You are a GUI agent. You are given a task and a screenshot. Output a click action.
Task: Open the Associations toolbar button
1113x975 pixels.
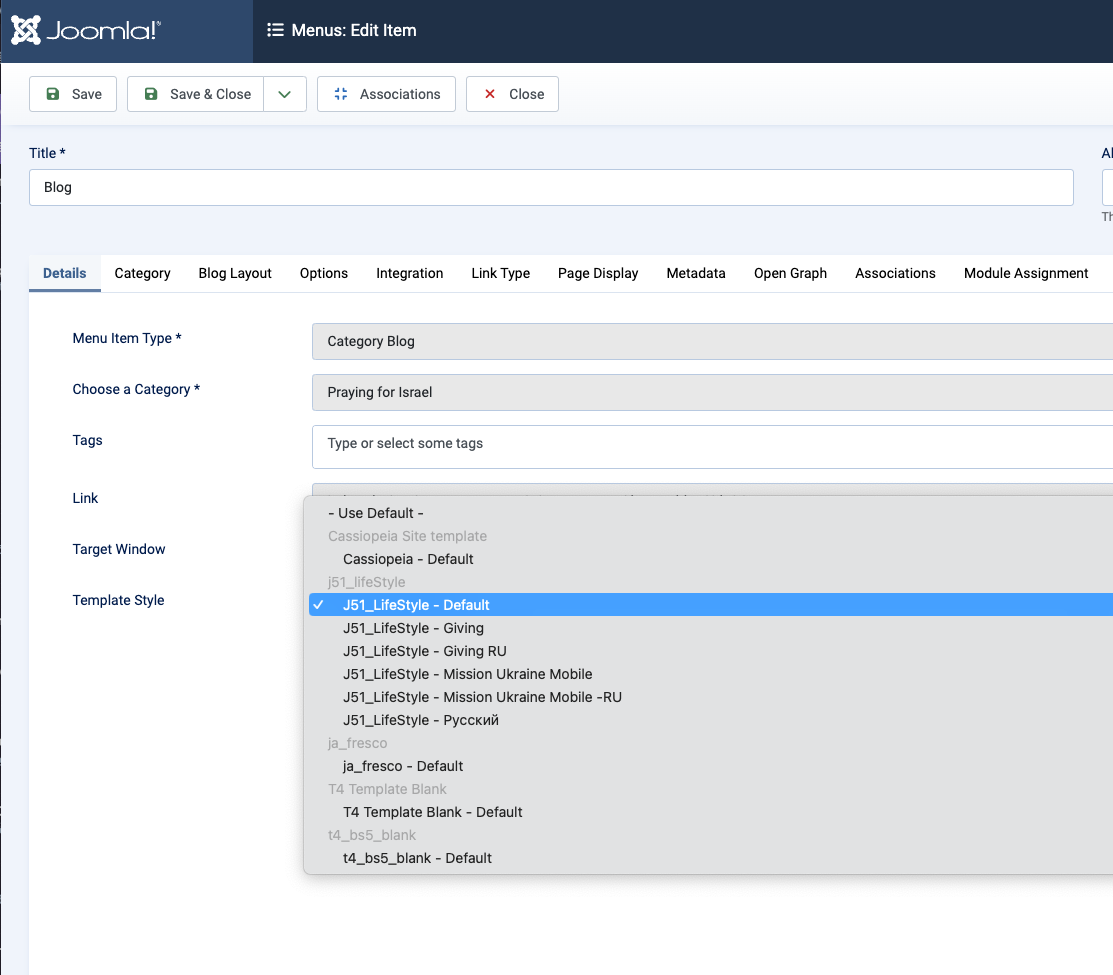[386, 94]
